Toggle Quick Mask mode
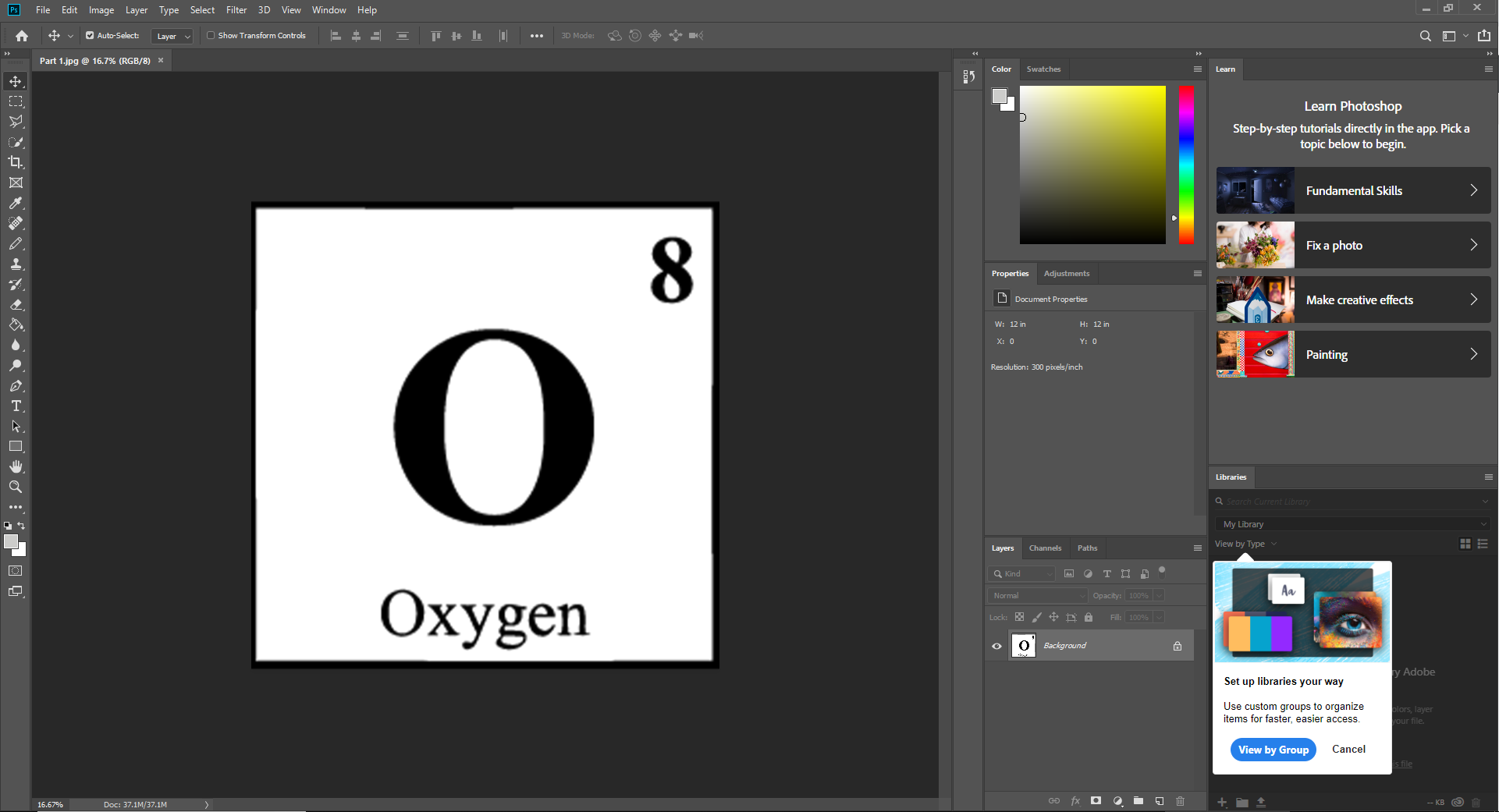The height and width of the screenshot is (812, 1499). pos(16,571)
